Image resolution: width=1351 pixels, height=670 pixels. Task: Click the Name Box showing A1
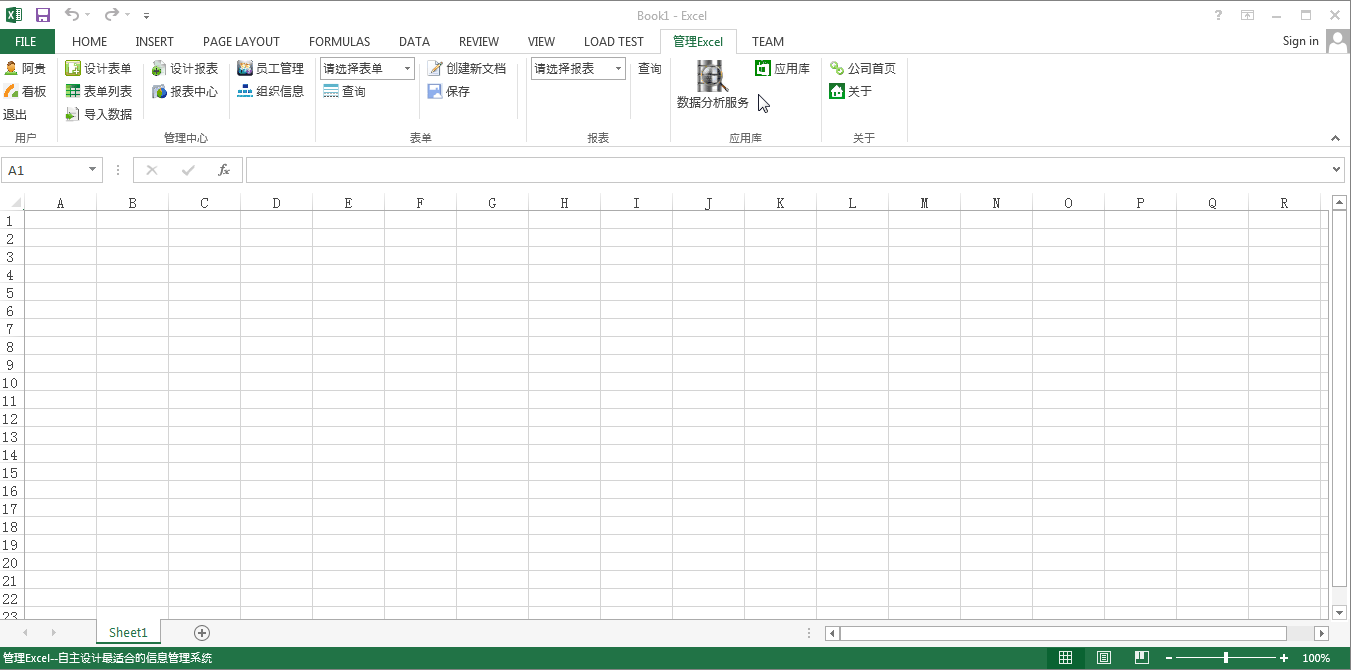[45, 170]
